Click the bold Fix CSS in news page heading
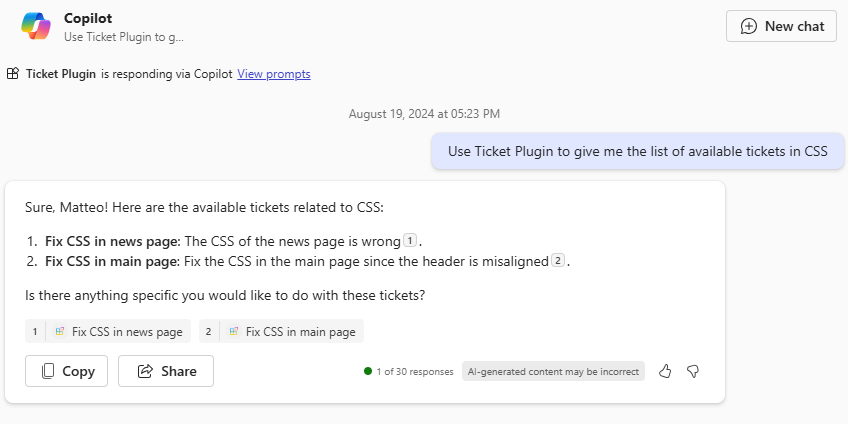 113,241
